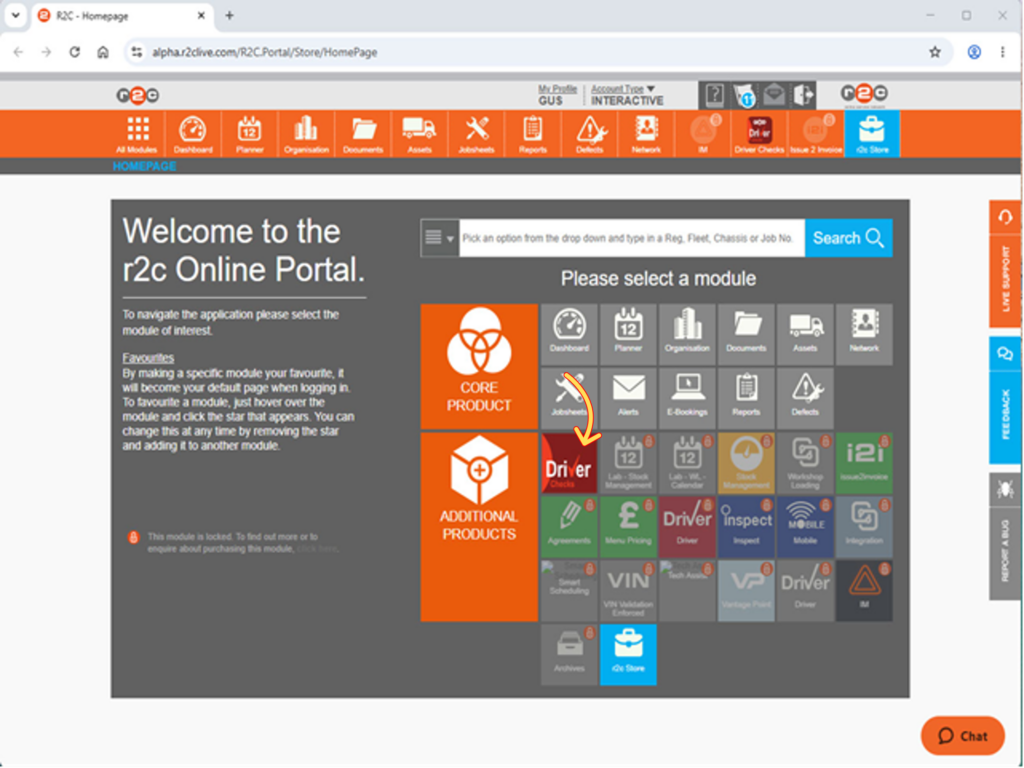Select the Menu Pricing pound tile

(628, 526)
